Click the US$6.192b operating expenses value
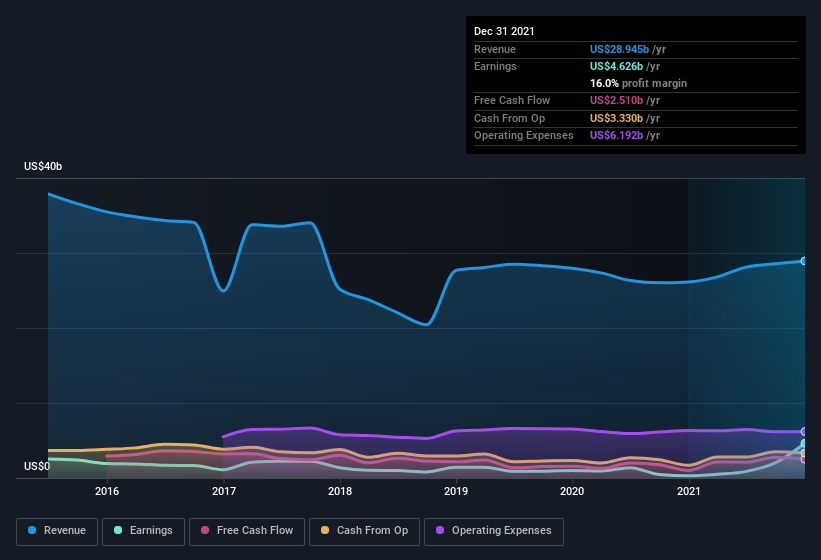The width and height of the screenshot is (821, 560). pos(616,136)
